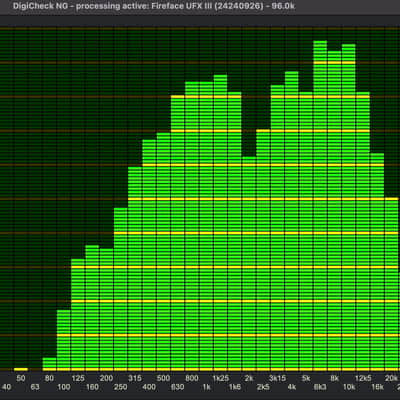400x400 pixels.
Task: Click the 800 frequency label
Action: tap(192, 378)
